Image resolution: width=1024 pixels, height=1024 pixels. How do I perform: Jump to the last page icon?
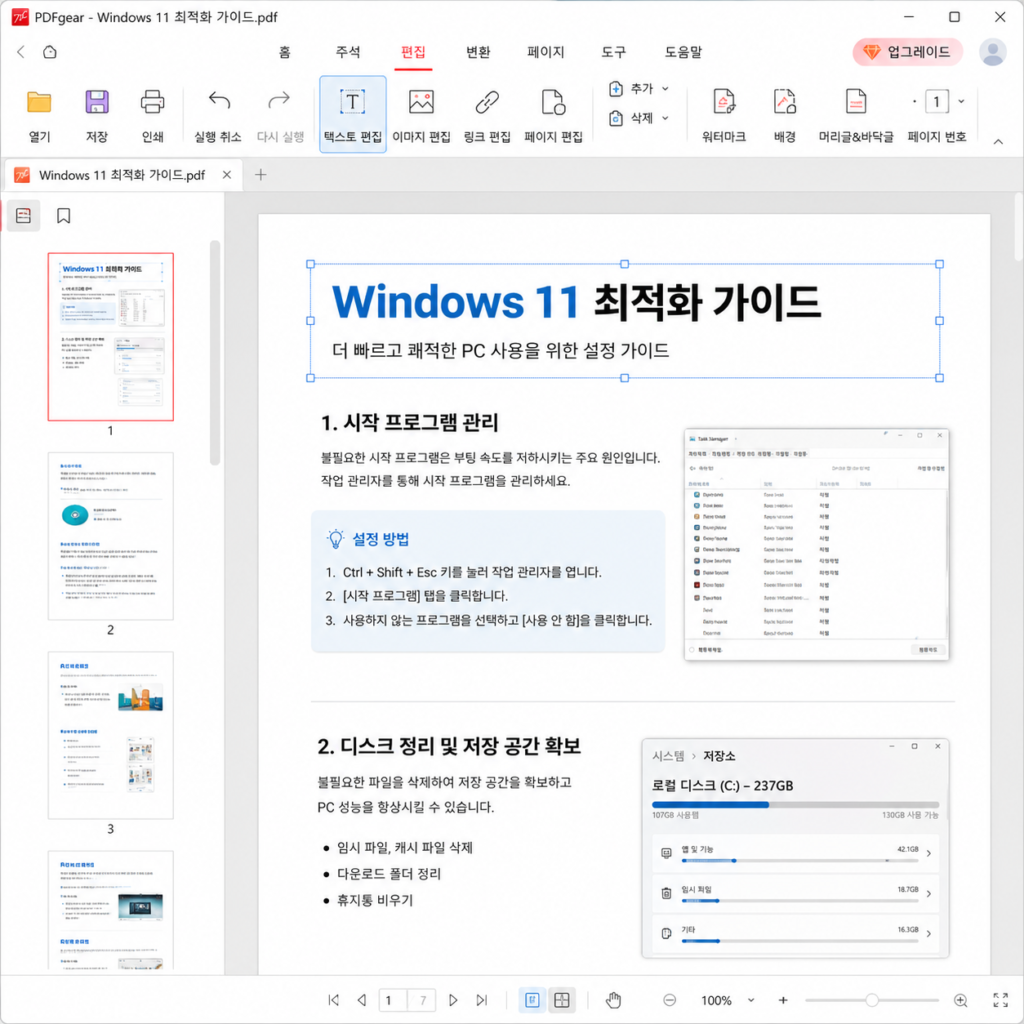(481, 1000)
